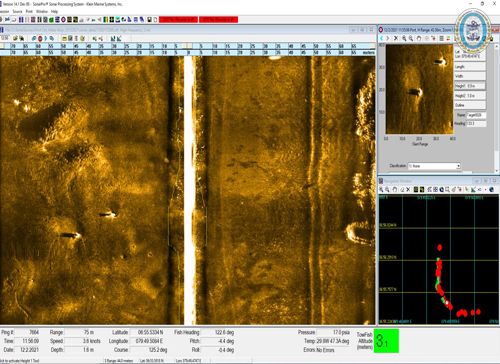Viewport: 500px width, 364px height.
Task: Click the Outline button
Action: [470, 105]
